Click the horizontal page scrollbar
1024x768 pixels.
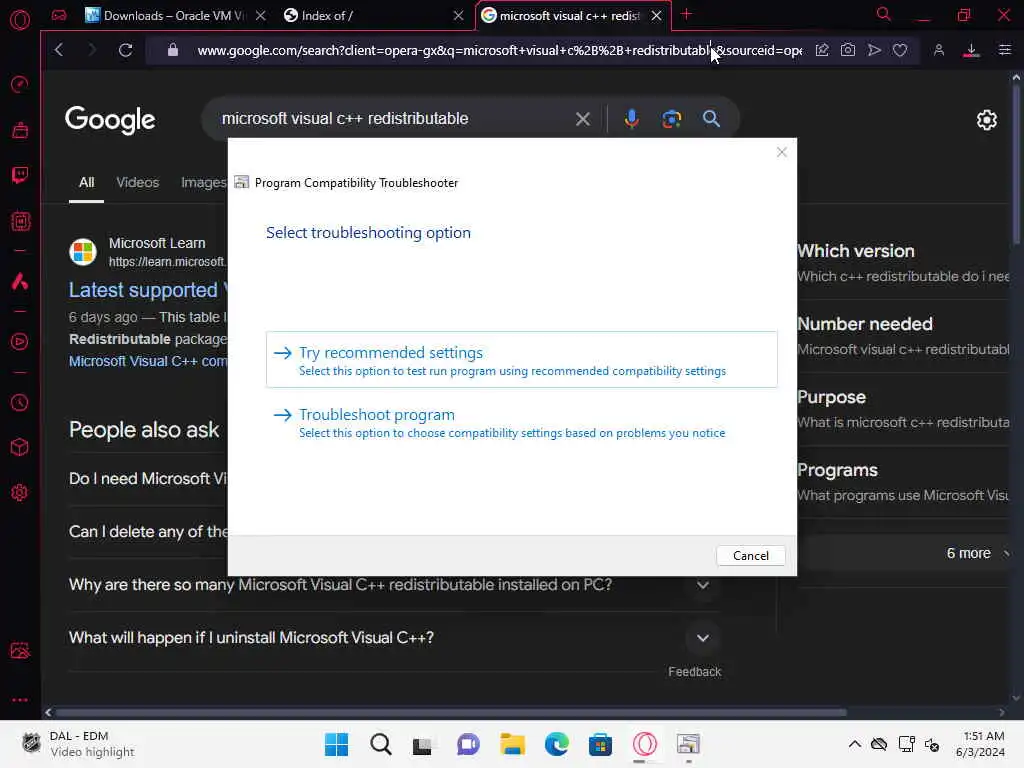[x=451, y=712]
